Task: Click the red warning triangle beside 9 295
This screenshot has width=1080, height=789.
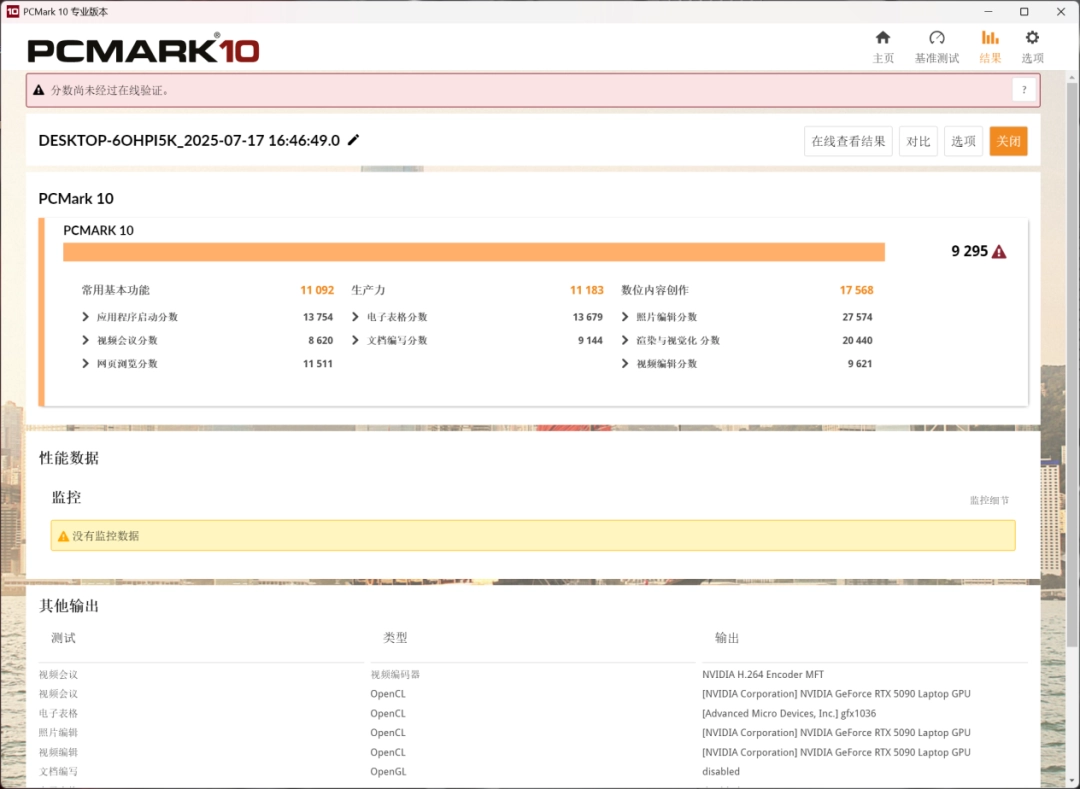Action: 999,252
